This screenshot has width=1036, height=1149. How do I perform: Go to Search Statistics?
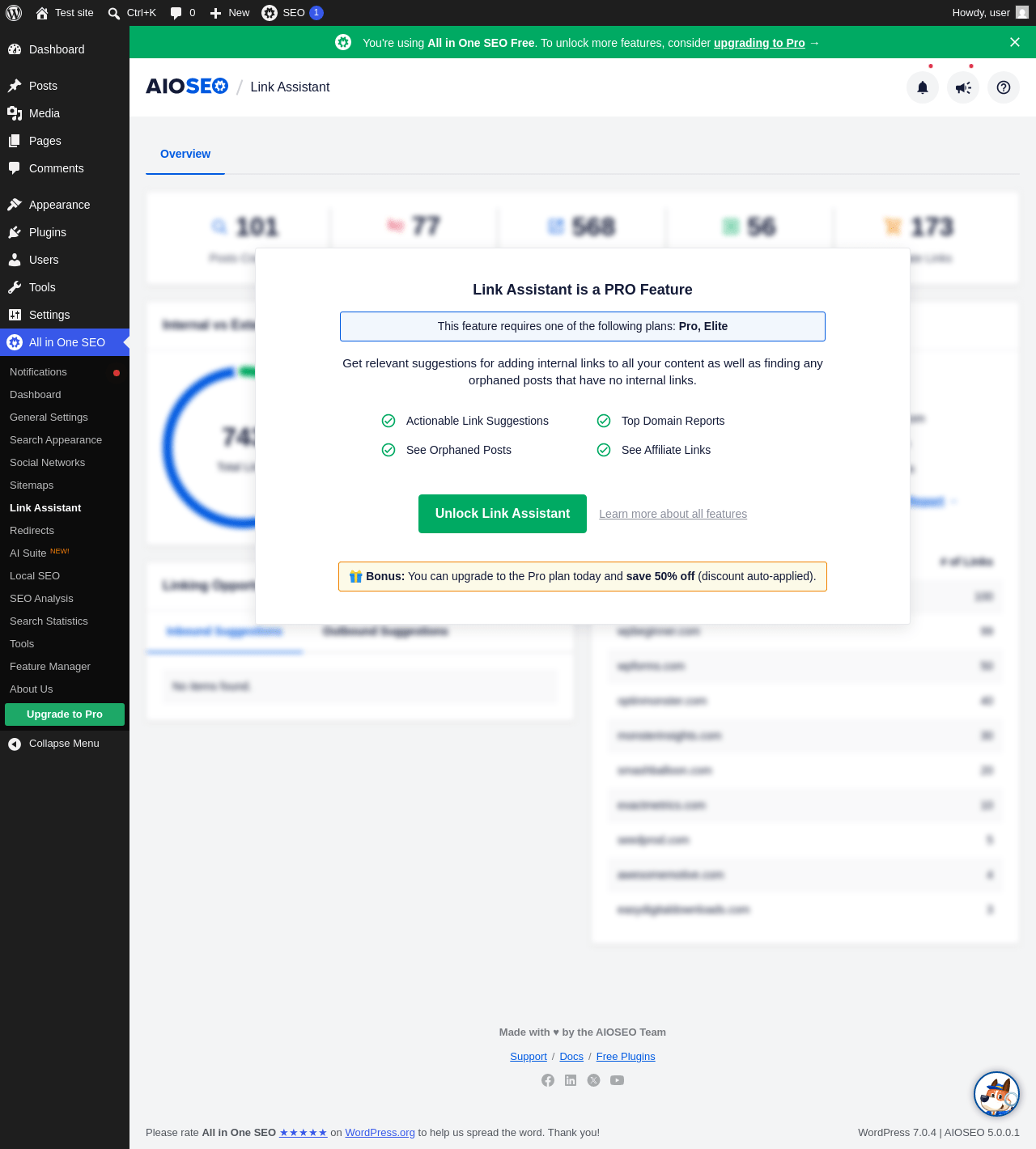(65, 621)
